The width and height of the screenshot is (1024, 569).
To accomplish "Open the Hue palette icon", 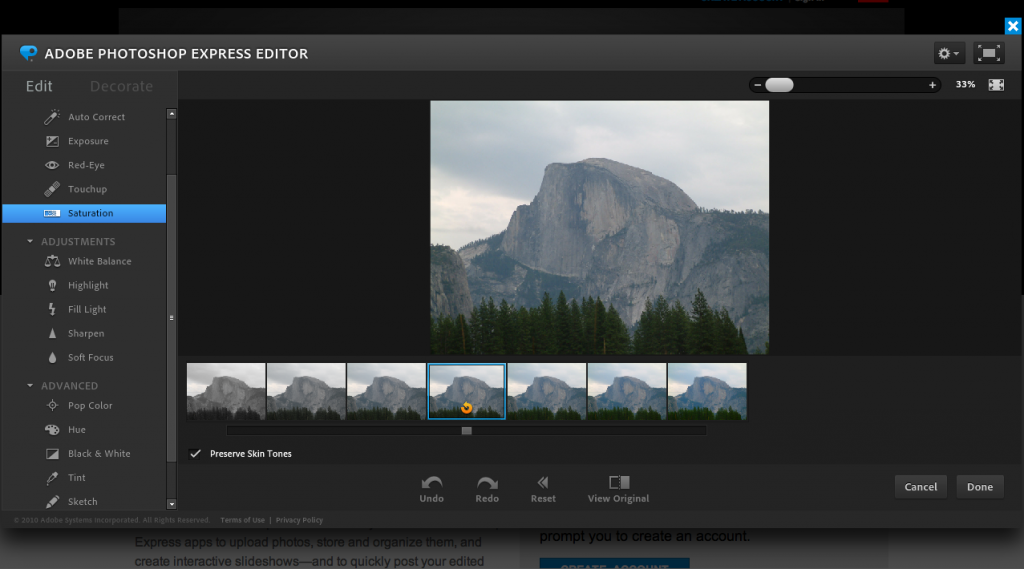I will tap(52, 430).
